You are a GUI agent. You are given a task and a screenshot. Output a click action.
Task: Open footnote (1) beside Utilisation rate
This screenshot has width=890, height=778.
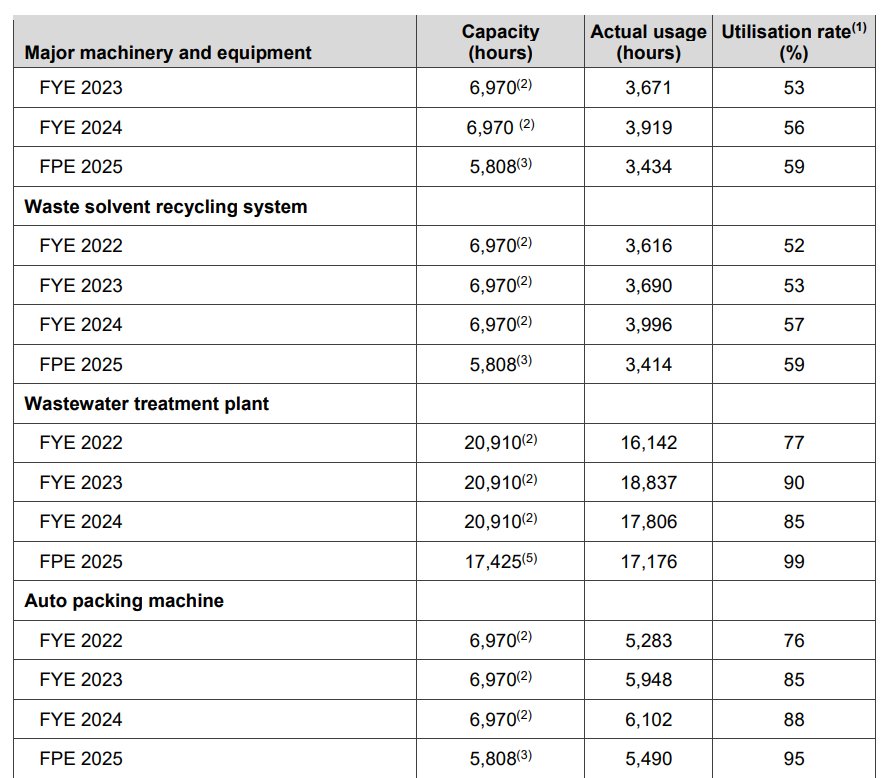[859, 29]
